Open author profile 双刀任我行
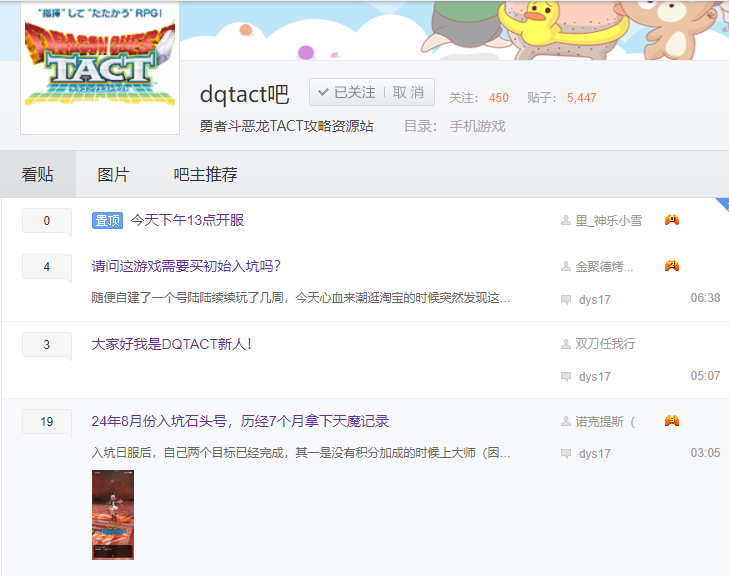The image size is (729, 576). point(605,344)
